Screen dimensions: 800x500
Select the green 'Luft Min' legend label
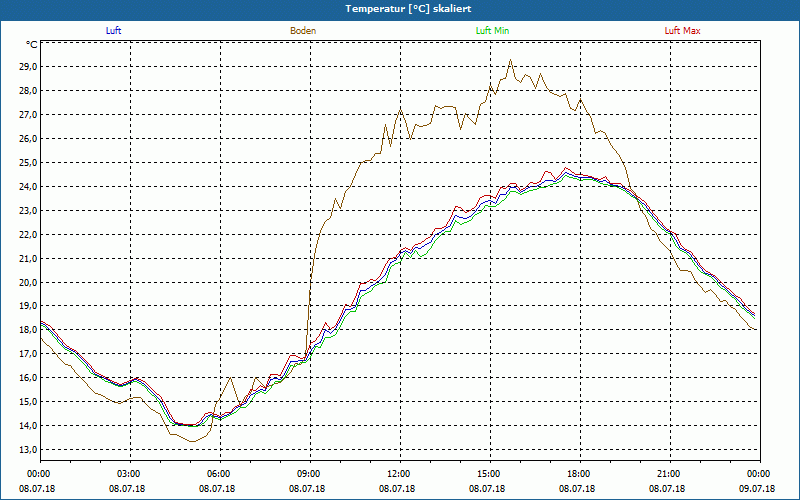pyautogui.click(x=492, y=31)
